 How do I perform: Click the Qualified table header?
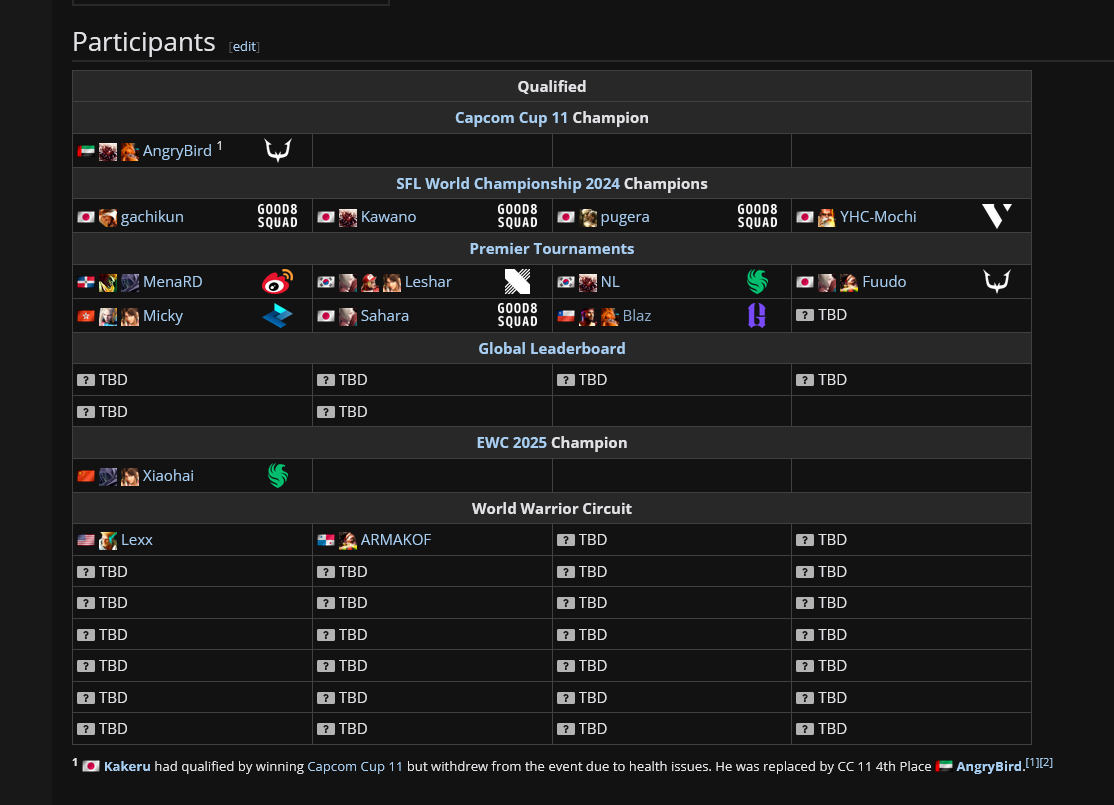(x=552, y=86)
